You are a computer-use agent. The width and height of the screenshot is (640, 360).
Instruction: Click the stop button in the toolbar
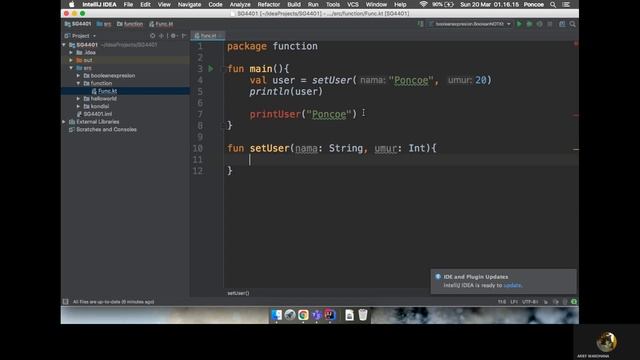tap(550, 24)
